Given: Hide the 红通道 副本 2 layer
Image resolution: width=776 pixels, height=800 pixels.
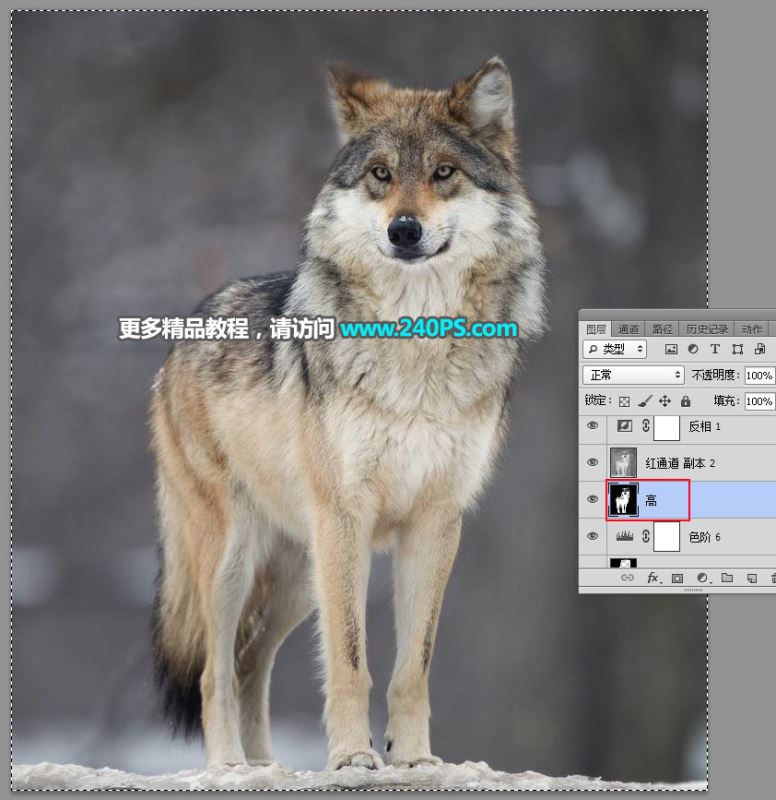Looking at the screenshot, I should pos(592,462).
